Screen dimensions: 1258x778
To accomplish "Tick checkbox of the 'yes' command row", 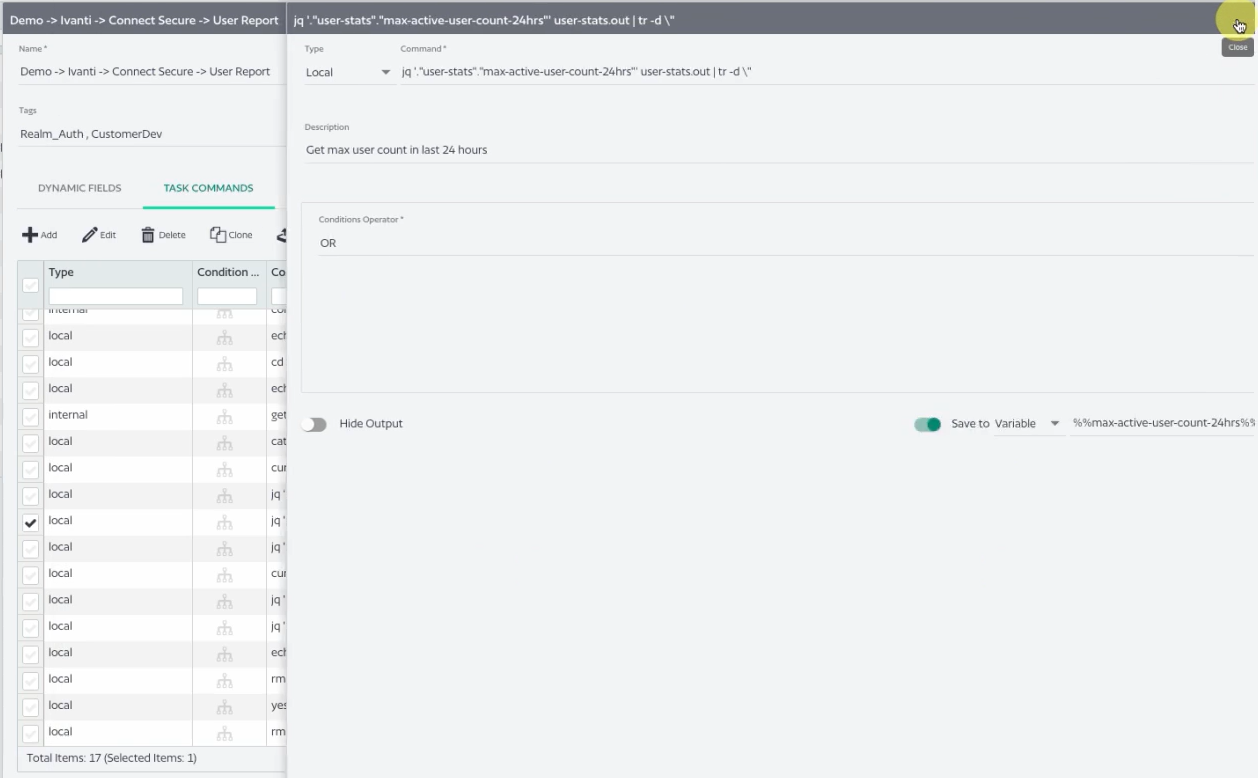I will click(x=31, y=706).
